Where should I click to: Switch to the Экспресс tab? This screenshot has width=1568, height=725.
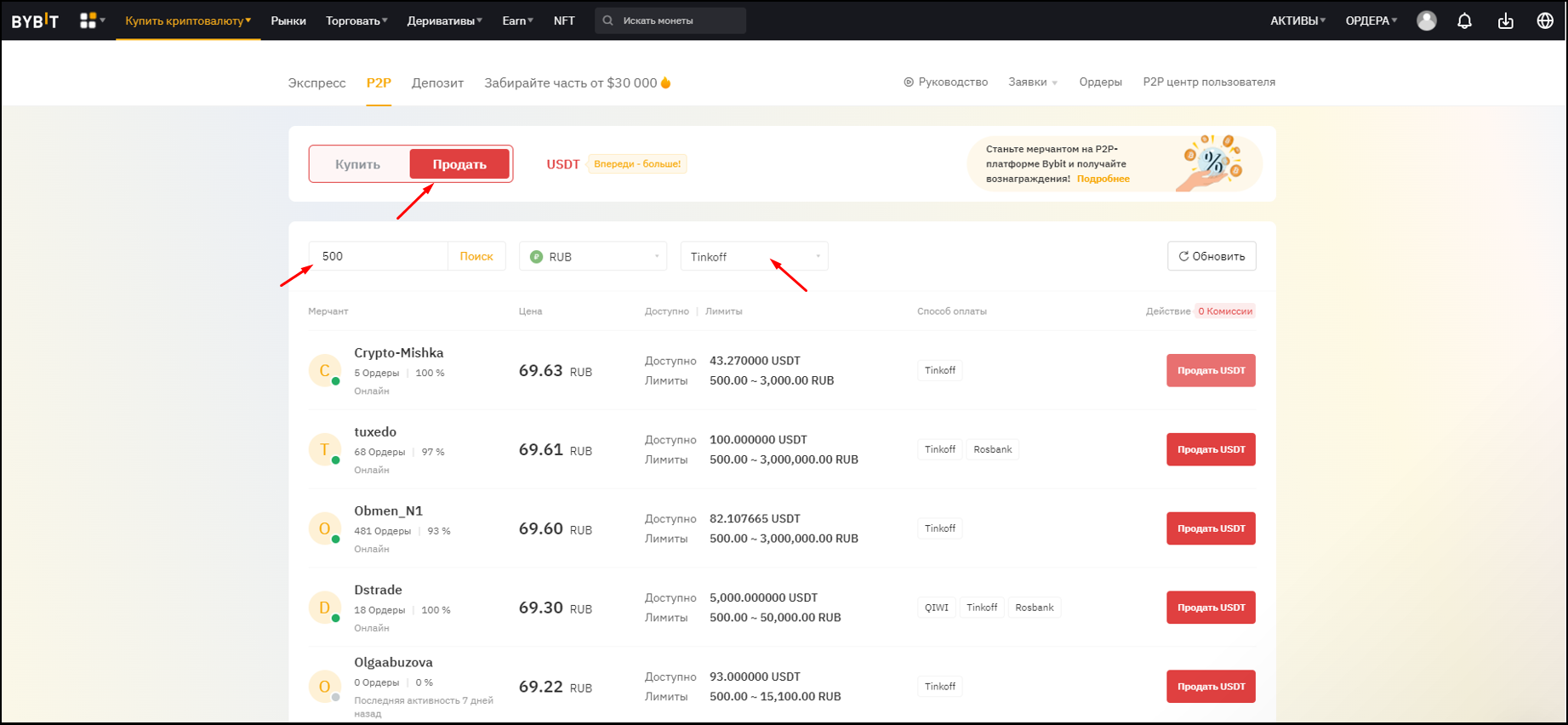pos(316,83)
